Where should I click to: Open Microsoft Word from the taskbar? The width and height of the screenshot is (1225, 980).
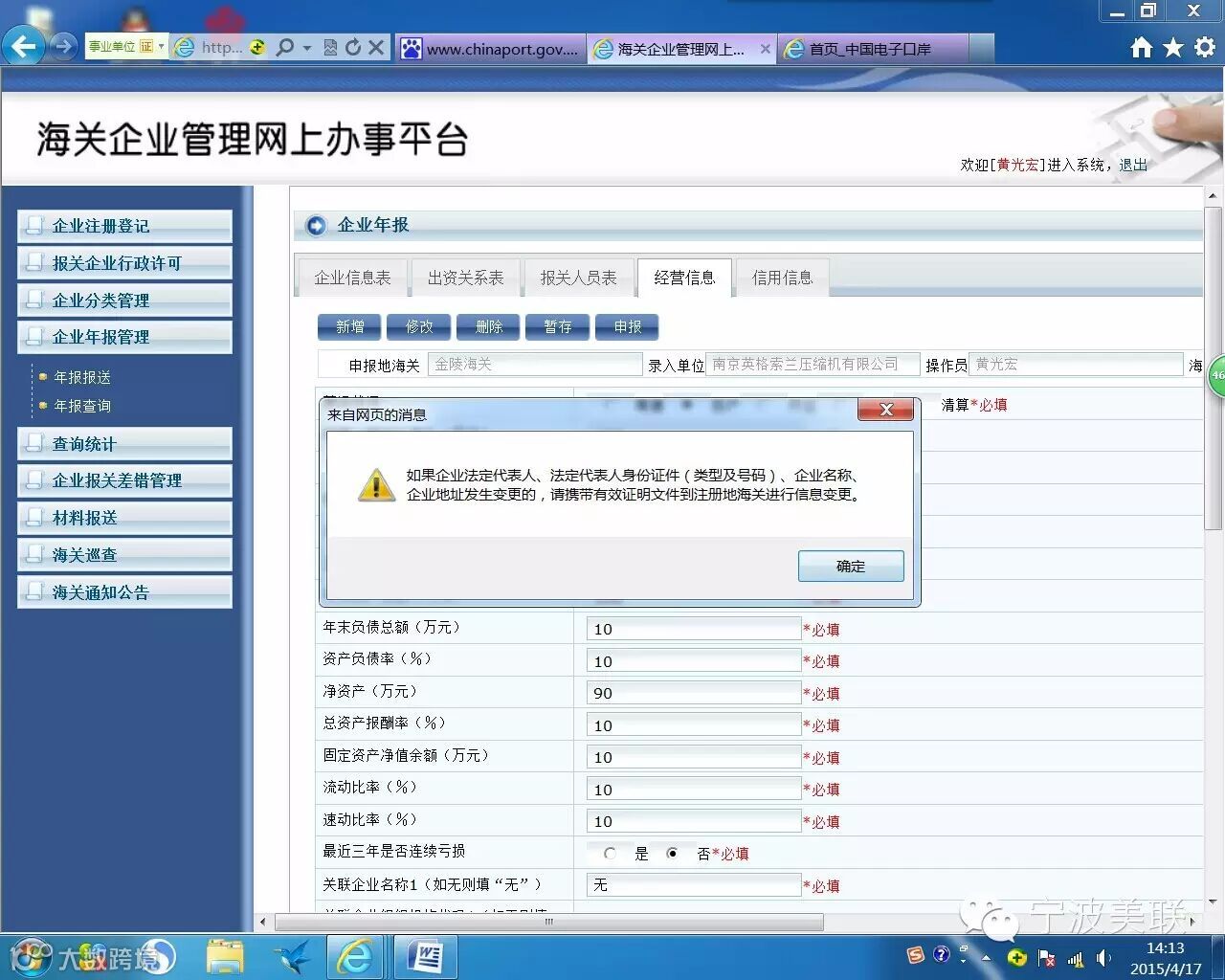tap(425, 956)
